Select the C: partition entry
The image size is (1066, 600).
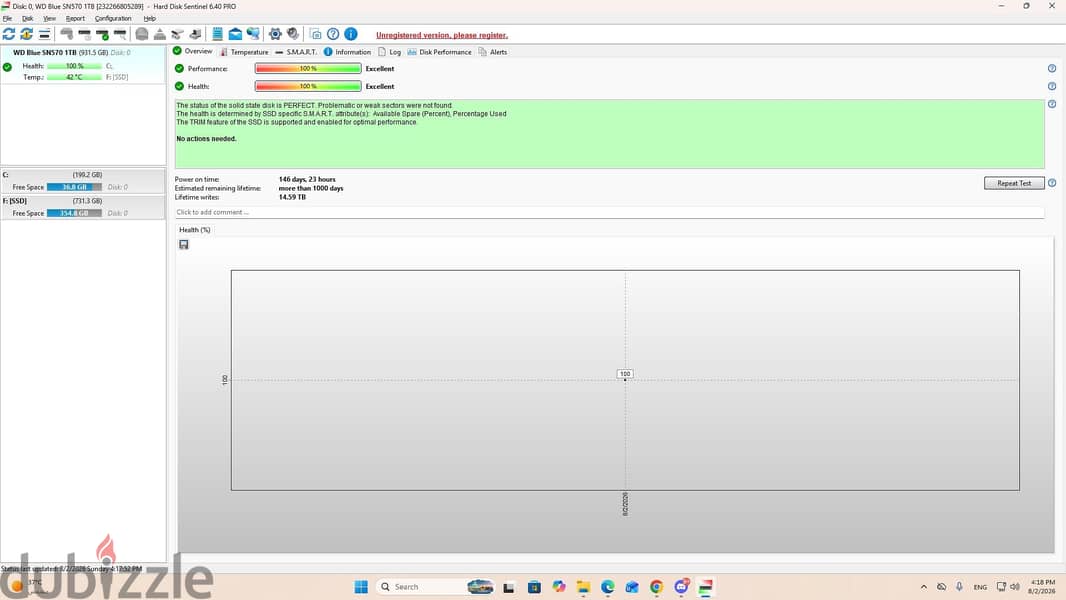point(82,181)
